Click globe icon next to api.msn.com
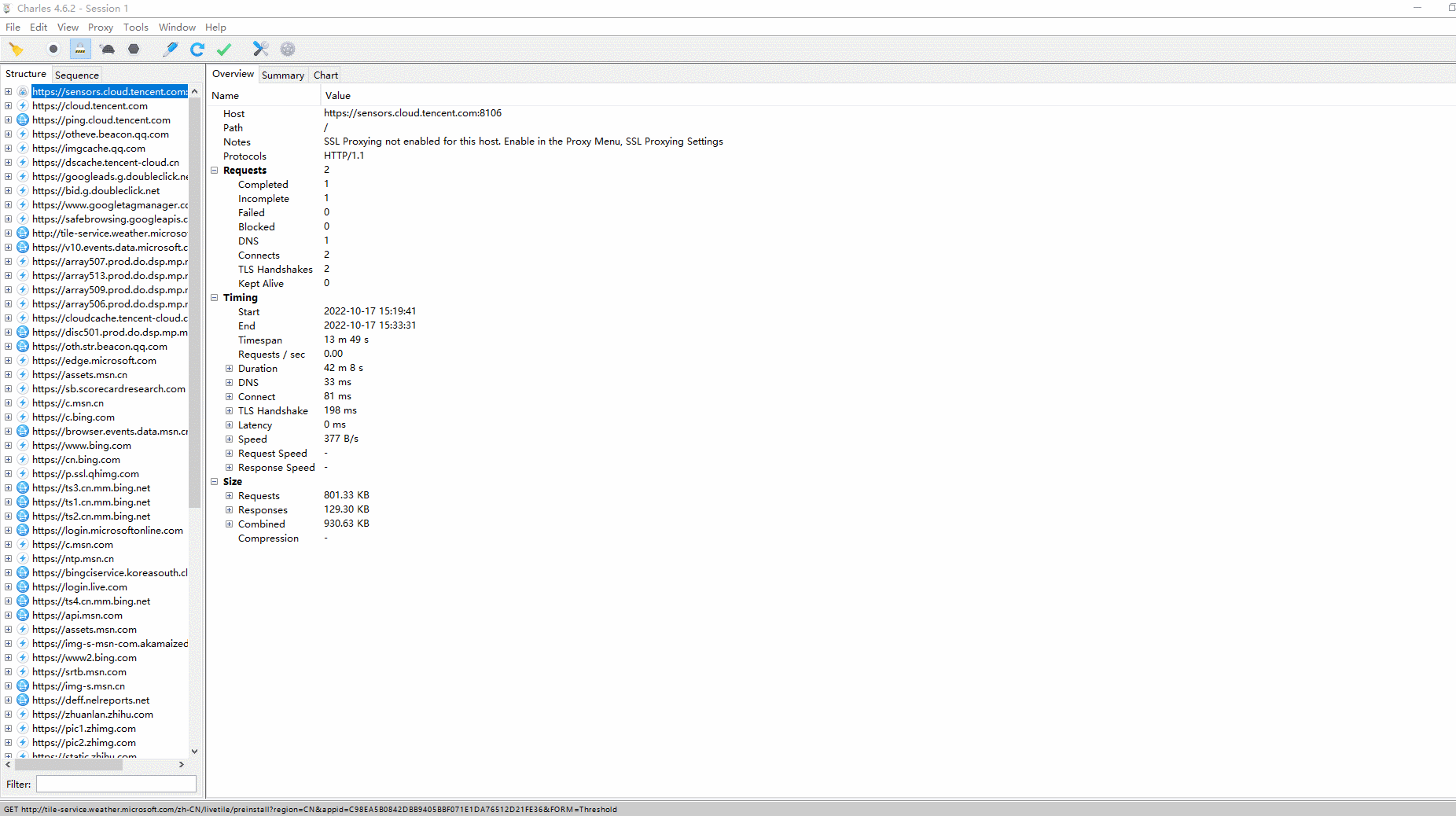 coord(23,616)
